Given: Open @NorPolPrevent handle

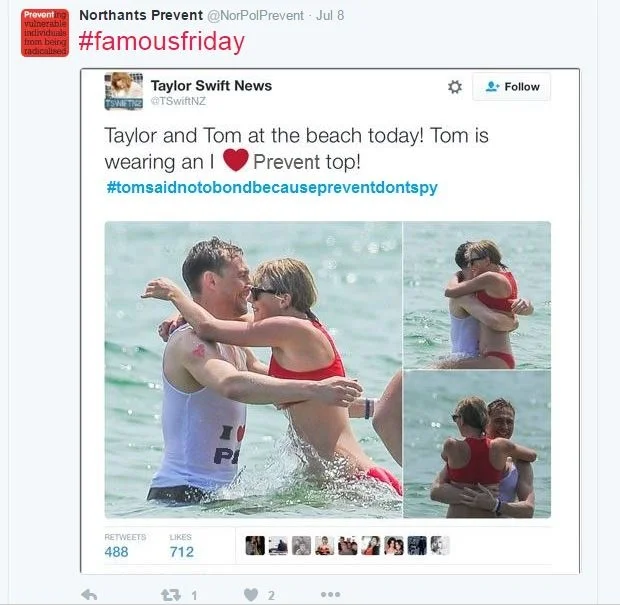Looking at the screenshot, I should (x=255, y=15).
